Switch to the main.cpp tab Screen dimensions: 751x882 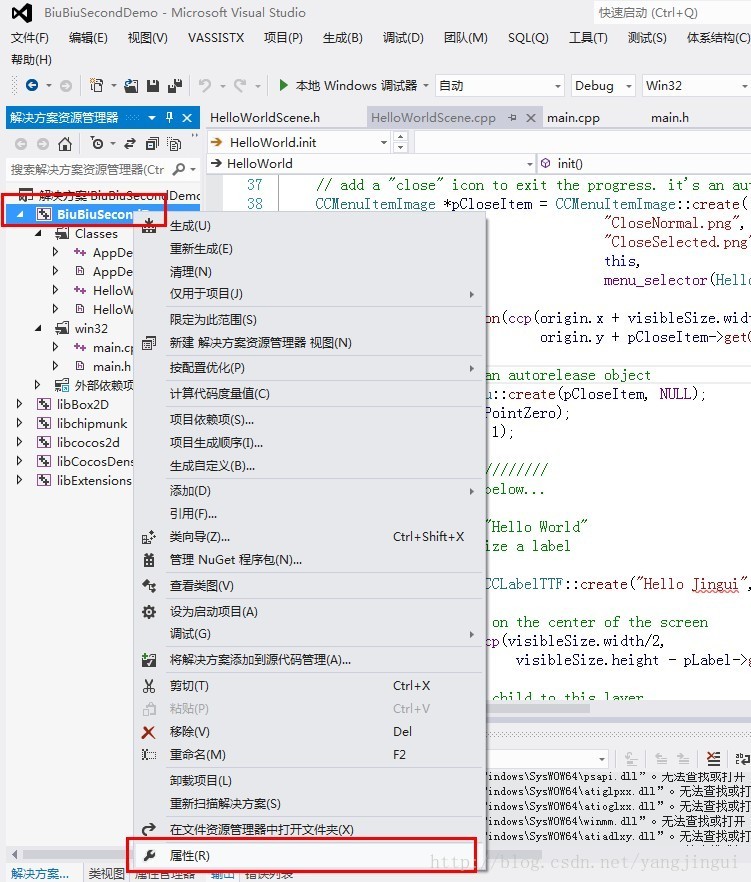tap(573, 118)
